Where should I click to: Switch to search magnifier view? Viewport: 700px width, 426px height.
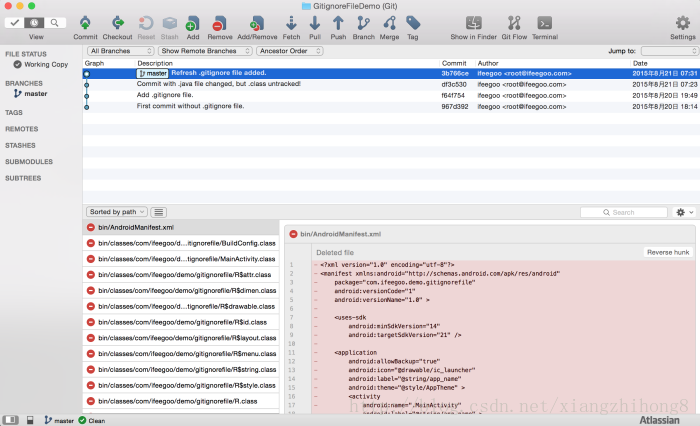[x=54, y=22]
